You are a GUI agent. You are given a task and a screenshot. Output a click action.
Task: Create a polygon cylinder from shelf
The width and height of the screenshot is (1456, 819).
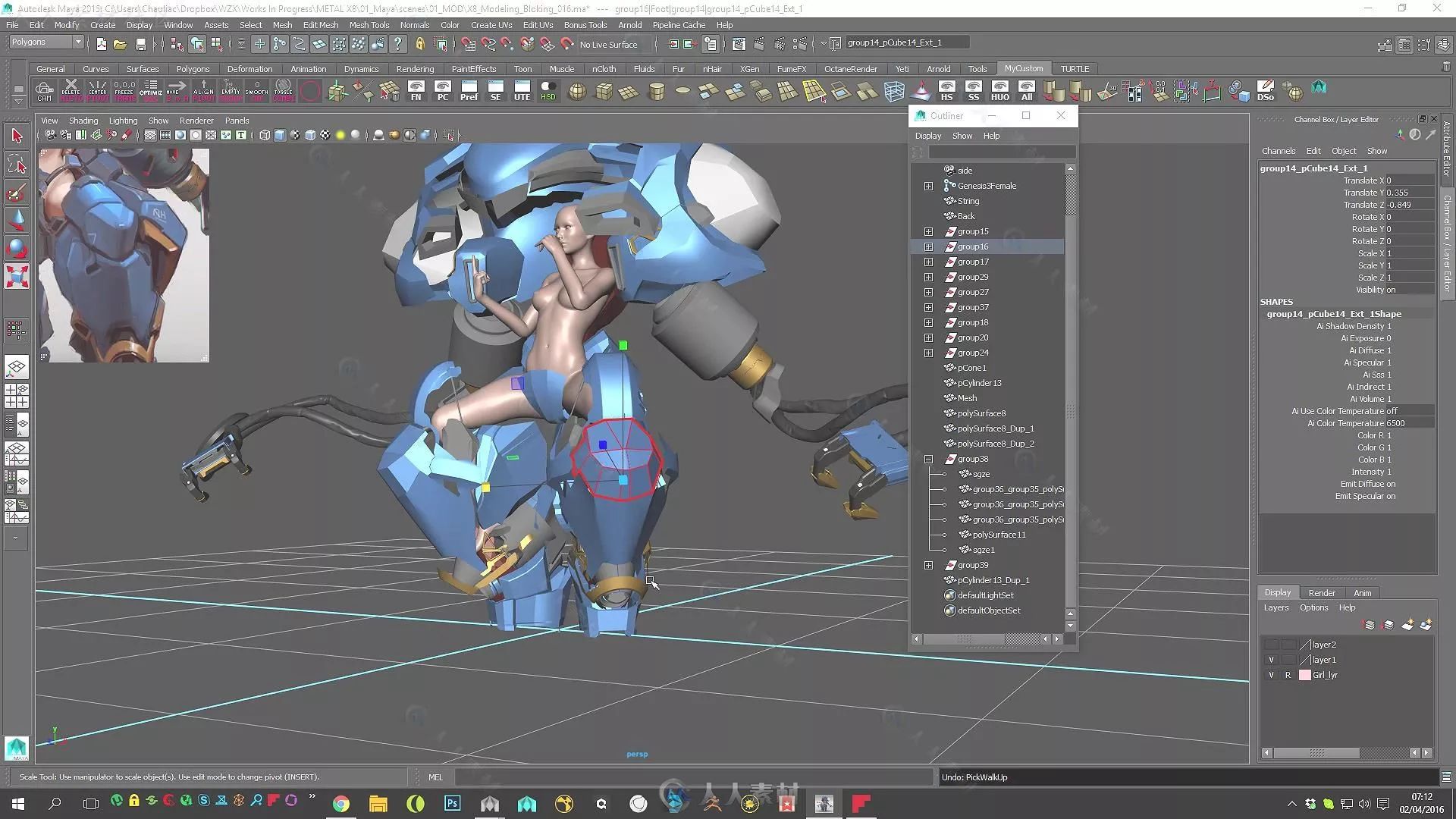coord(657,92)
